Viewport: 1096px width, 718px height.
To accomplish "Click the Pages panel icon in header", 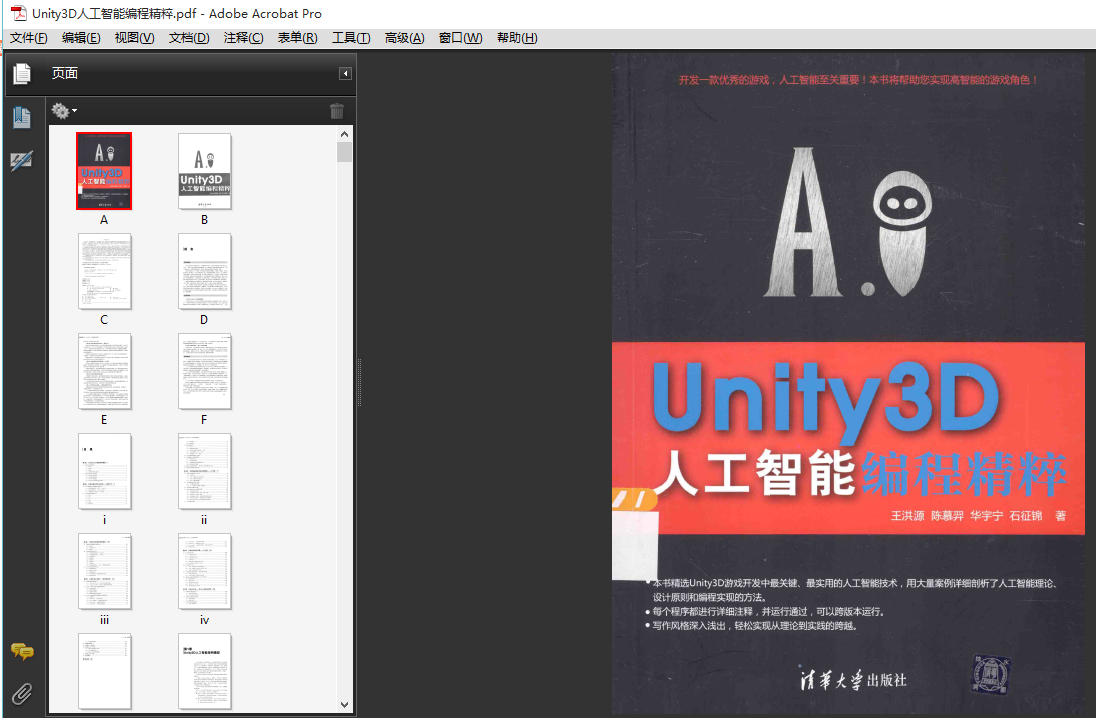I will (22, 73).
